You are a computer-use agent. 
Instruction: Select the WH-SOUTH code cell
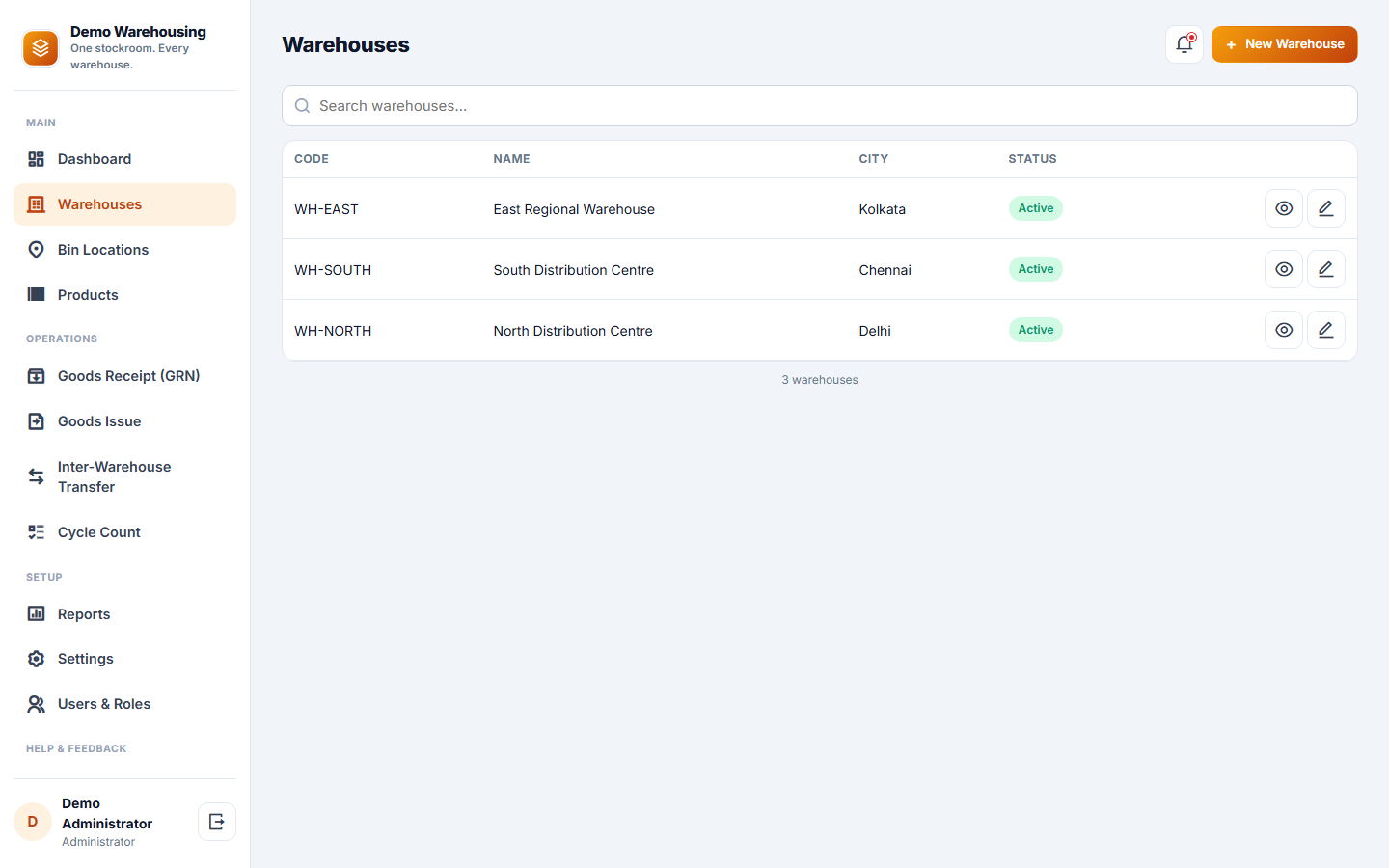point(333,270)
